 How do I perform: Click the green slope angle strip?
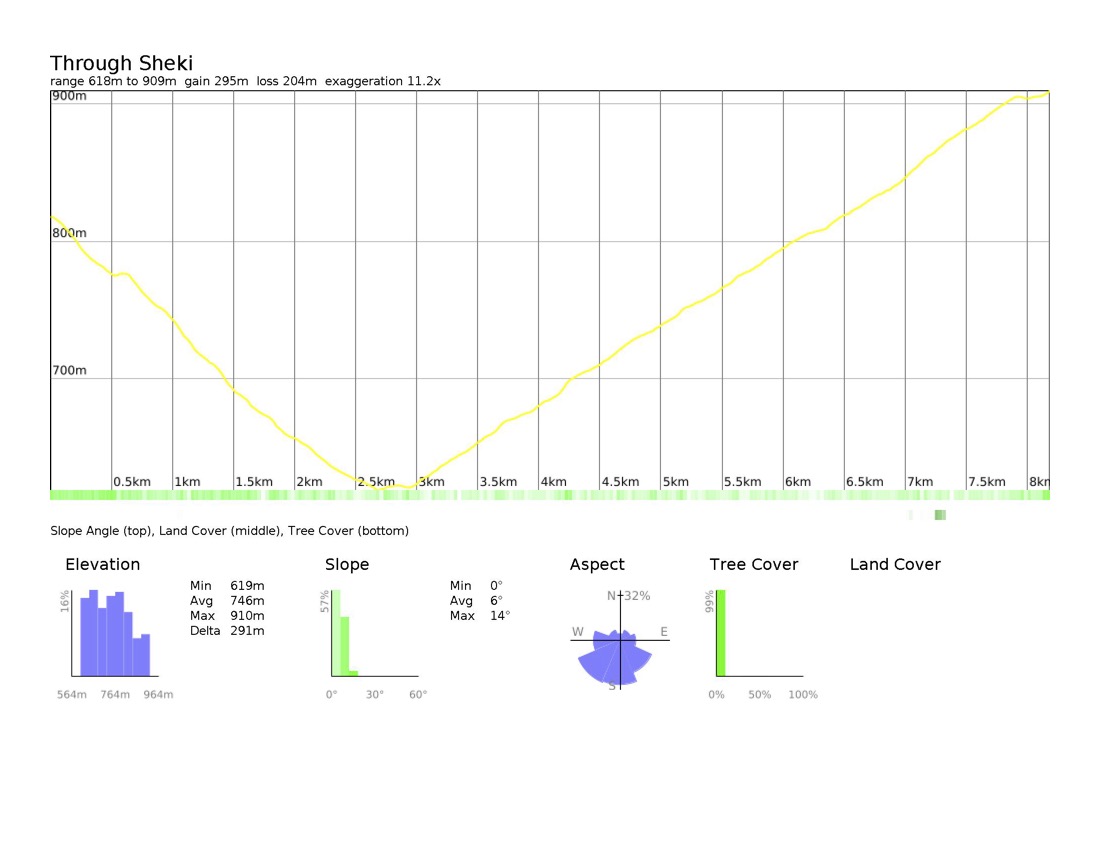(x=550, y=495)
